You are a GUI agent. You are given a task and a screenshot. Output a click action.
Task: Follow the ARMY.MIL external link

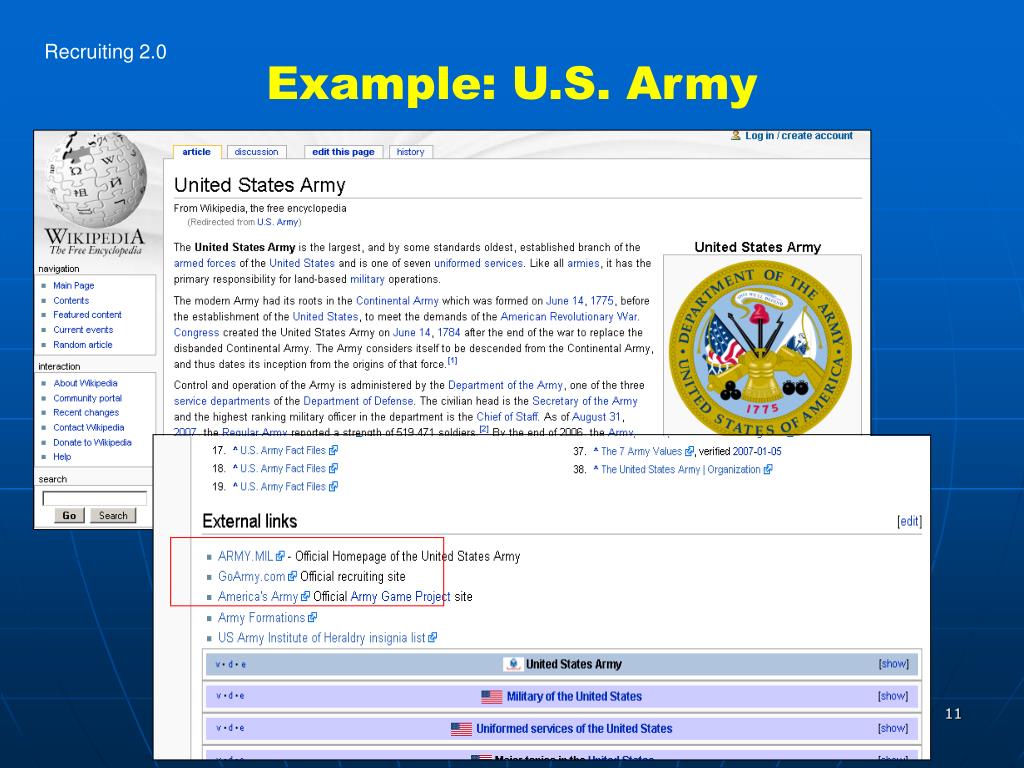(246, 556)
